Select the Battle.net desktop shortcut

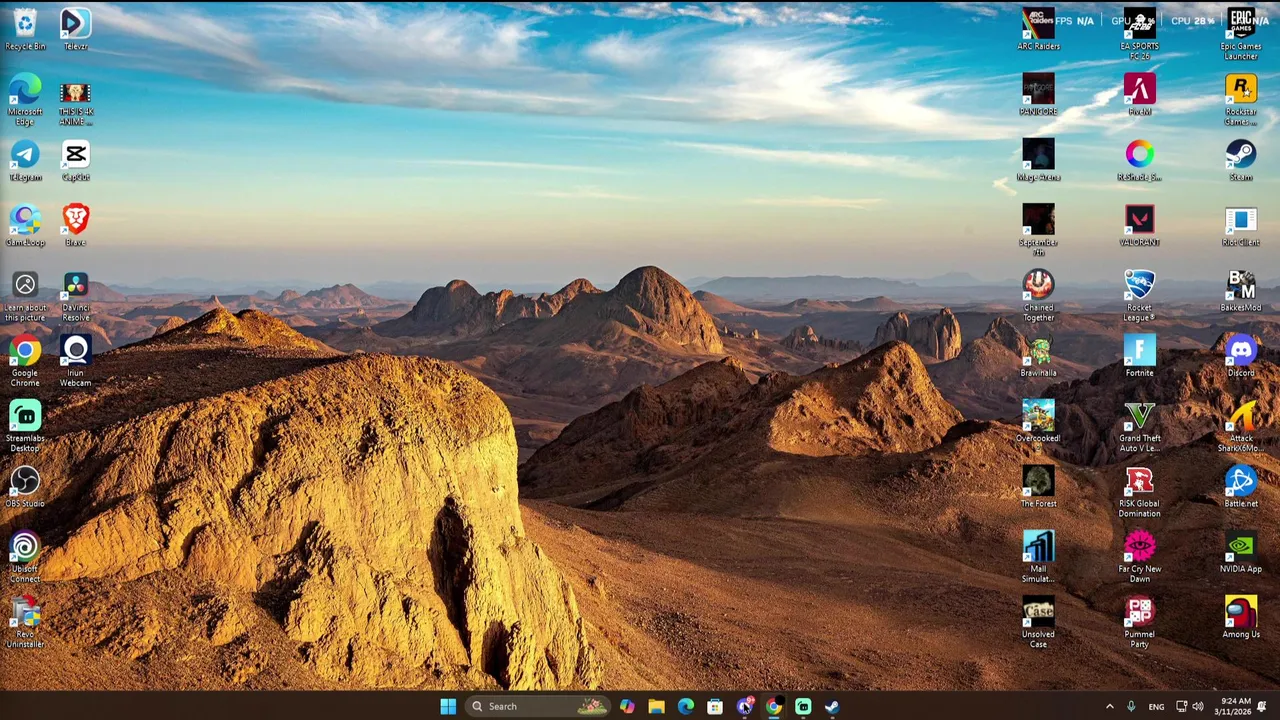pos(1241,487)
